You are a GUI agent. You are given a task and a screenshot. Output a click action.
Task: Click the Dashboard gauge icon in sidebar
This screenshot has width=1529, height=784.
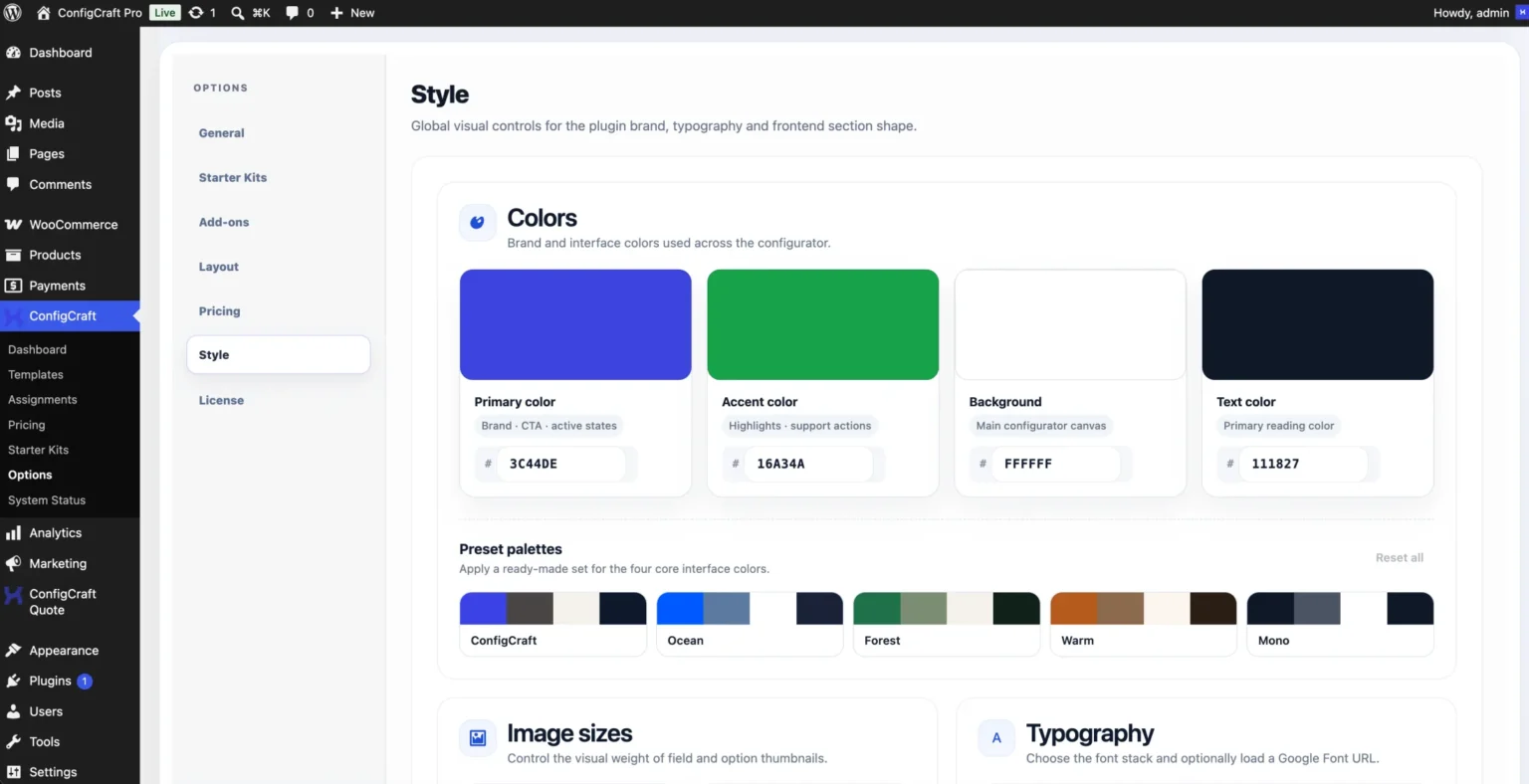point(13,53)
